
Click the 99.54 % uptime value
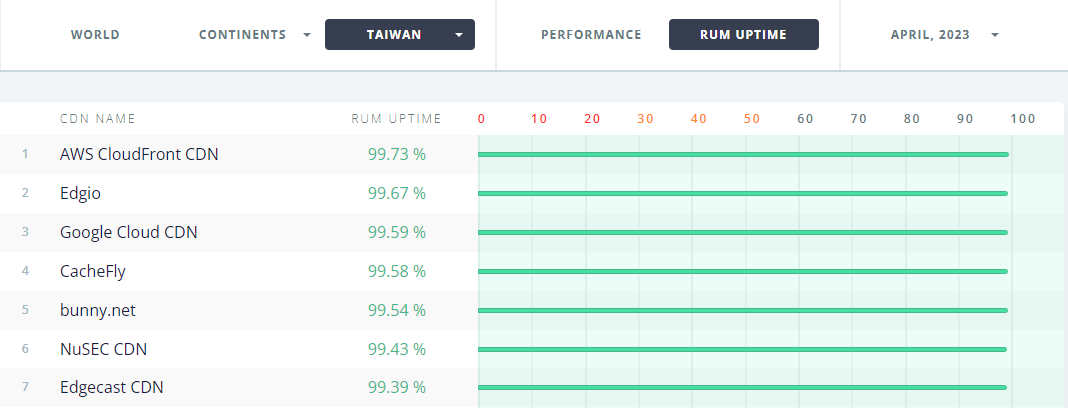coord(397,310)
